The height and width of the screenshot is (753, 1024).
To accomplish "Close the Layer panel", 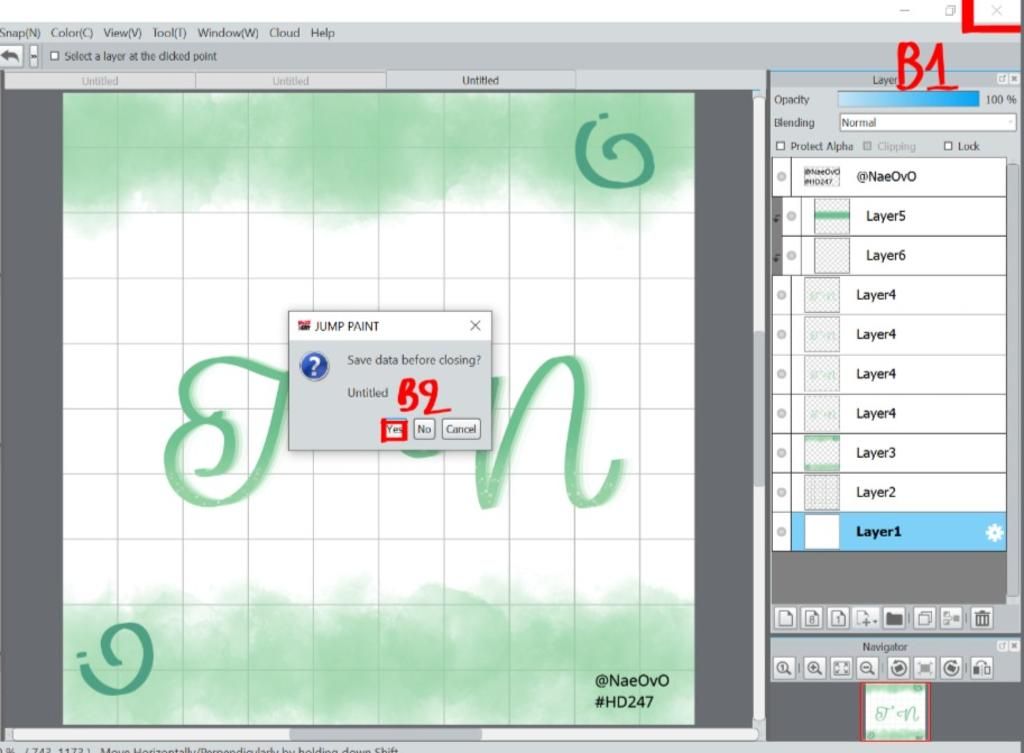I will coord(1014,79).
